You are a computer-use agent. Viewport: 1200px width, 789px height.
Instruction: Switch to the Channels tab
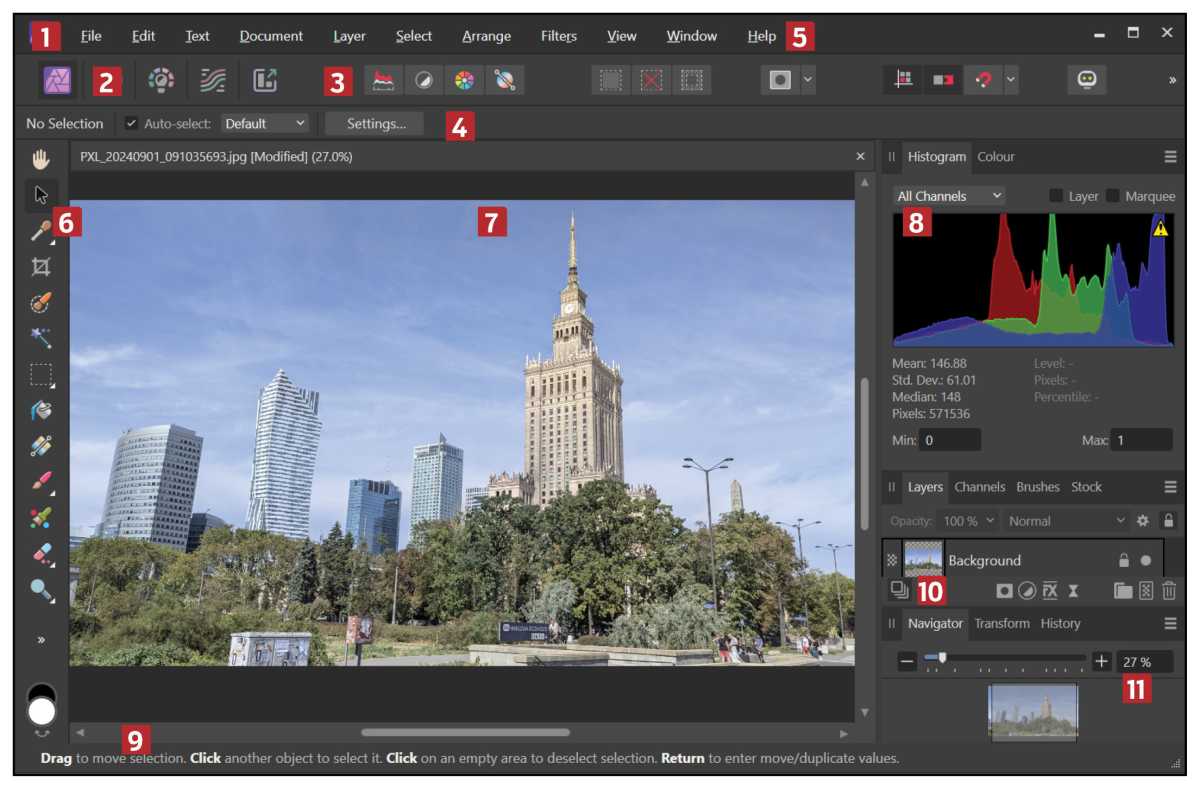(980, 487)
